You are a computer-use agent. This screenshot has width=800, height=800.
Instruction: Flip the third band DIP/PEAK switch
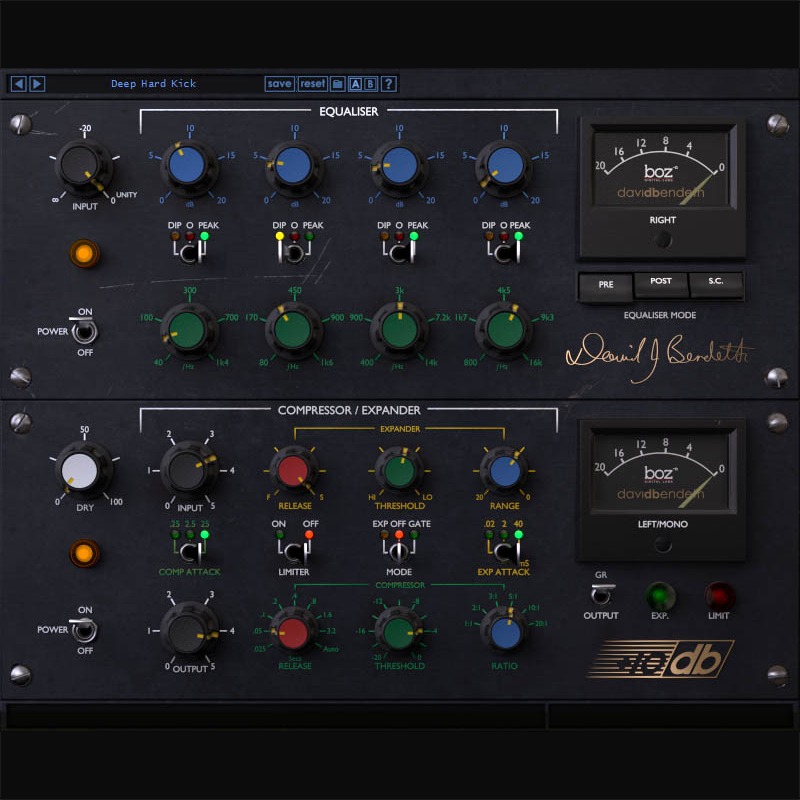399,252
